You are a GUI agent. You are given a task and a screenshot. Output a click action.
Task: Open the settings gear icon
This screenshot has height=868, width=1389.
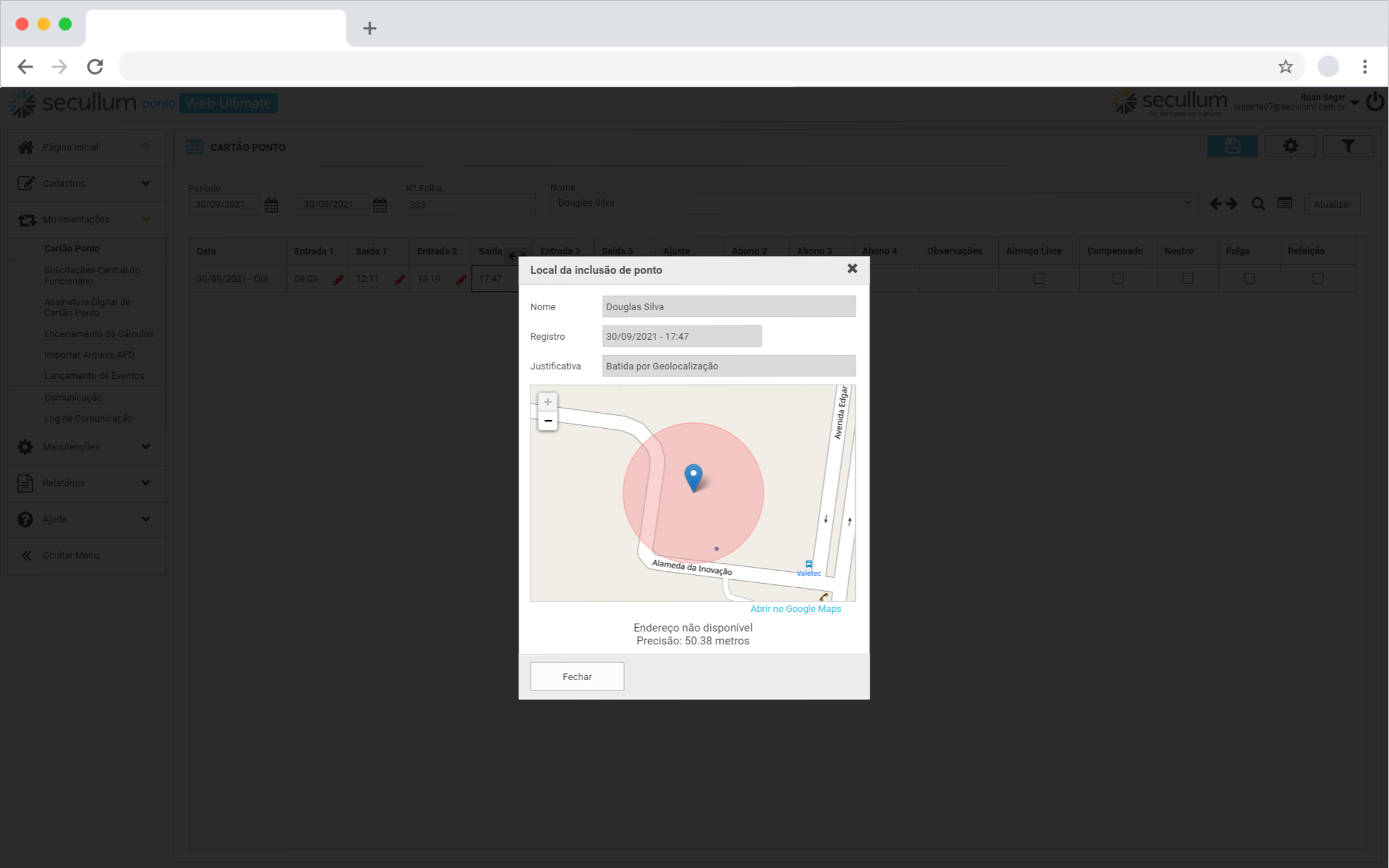click(1290, 146)
